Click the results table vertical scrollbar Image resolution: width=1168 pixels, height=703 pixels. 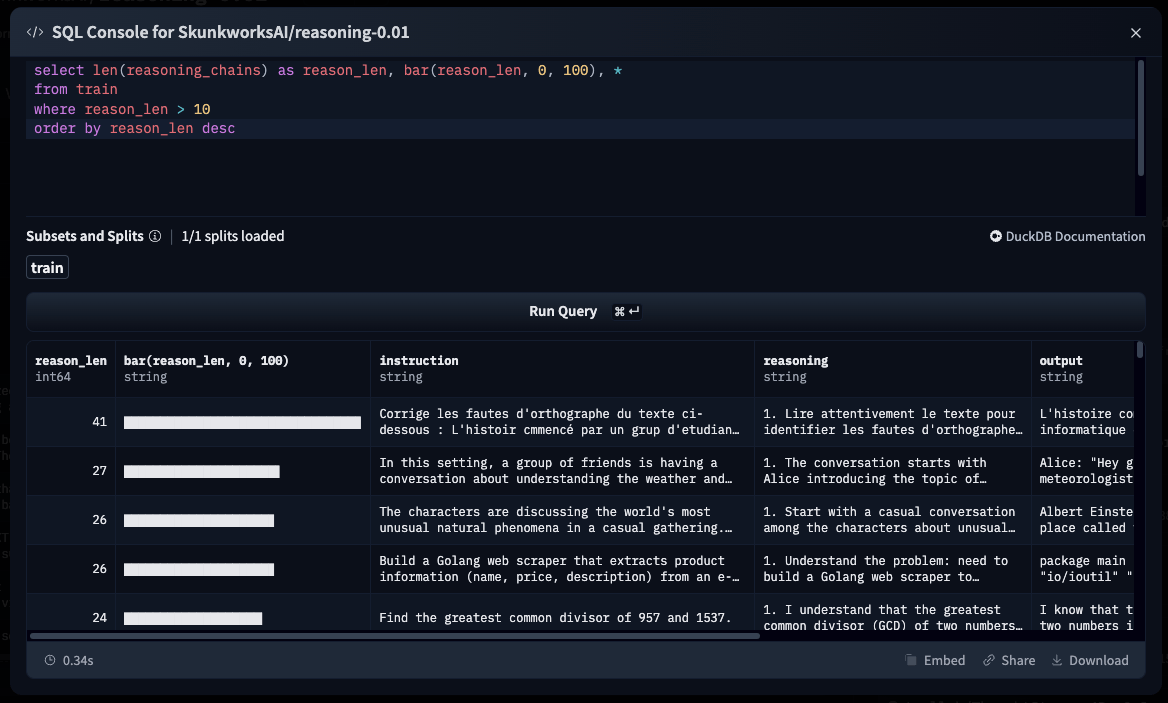(x=1140, y=350)
